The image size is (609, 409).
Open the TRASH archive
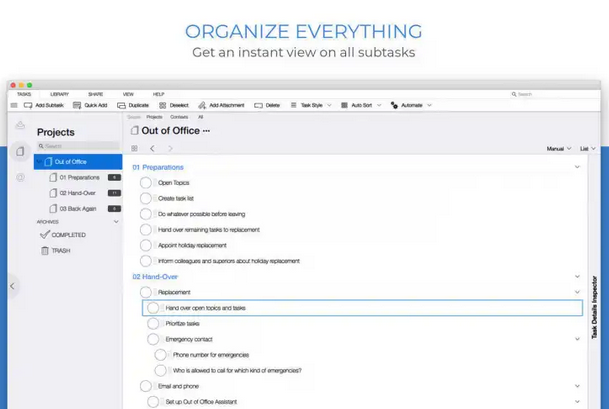[x=61, y=251]
